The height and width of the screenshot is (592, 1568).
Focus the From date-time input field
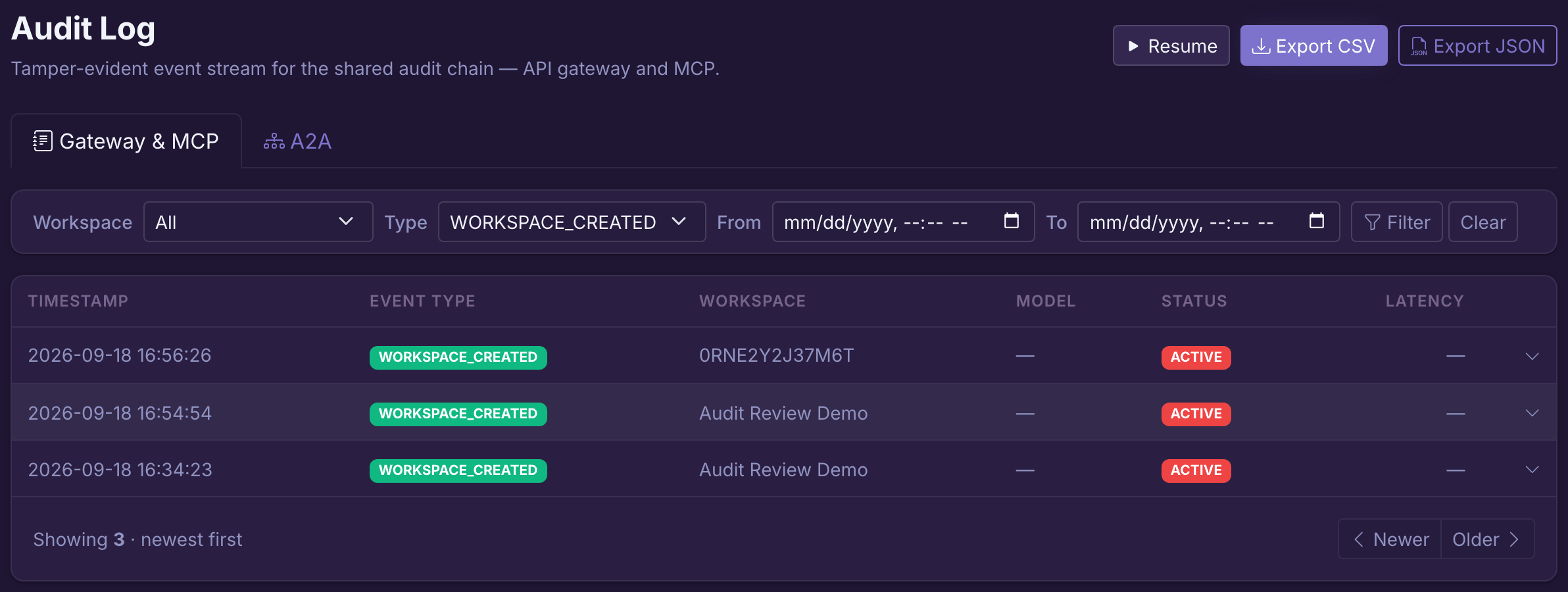[903, 222]
